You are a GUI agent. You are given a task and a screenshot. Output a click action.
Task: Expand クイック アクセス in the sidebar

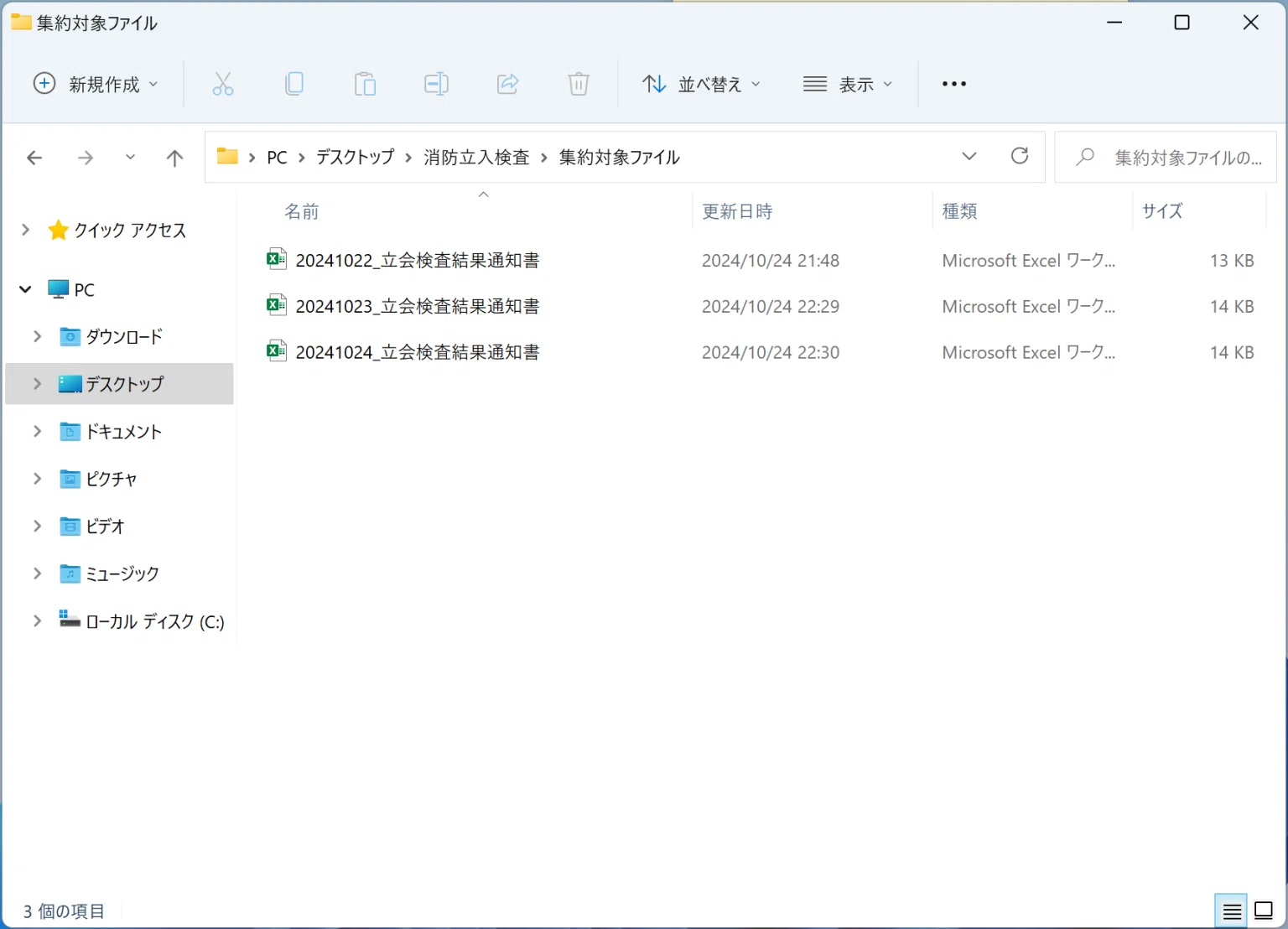[x=25, y=230]
